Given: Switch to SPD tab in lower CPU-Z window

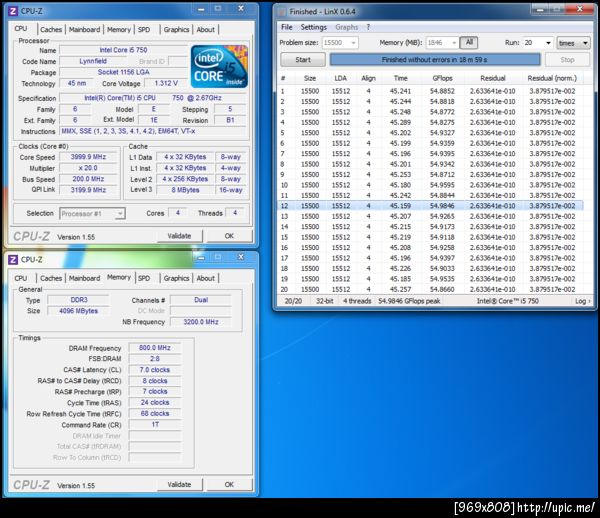Looking at the screenshot, I should pyautogui.click(x=144, y=278).
